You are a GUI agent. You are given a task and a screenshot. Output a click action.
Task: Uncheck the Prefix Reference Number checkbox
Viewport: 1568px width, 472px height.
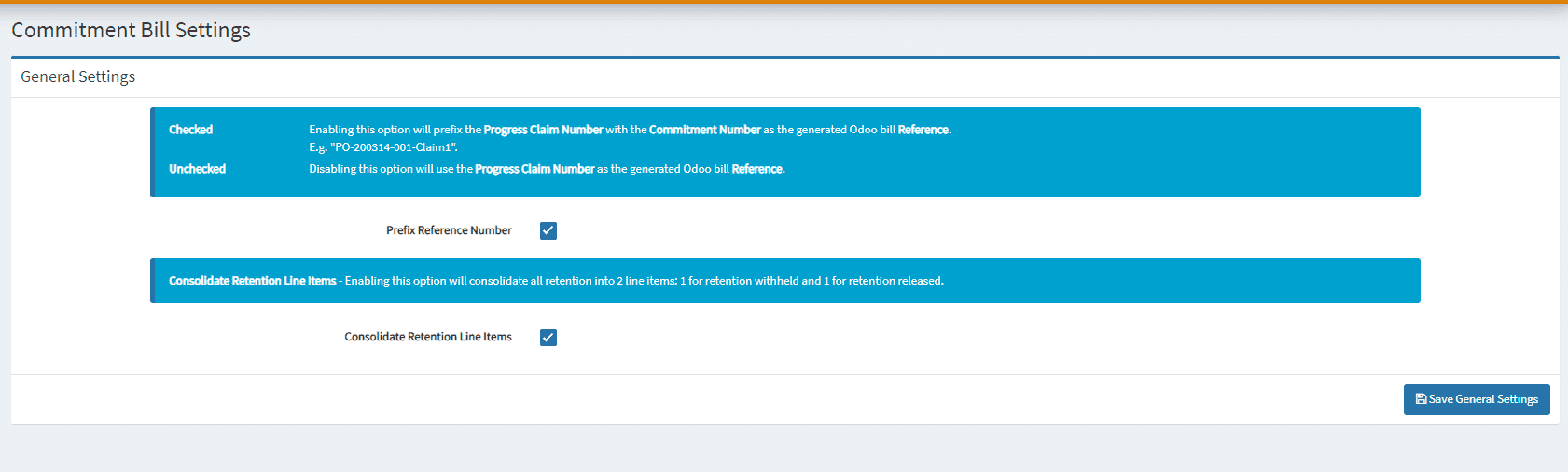point(548,230)
